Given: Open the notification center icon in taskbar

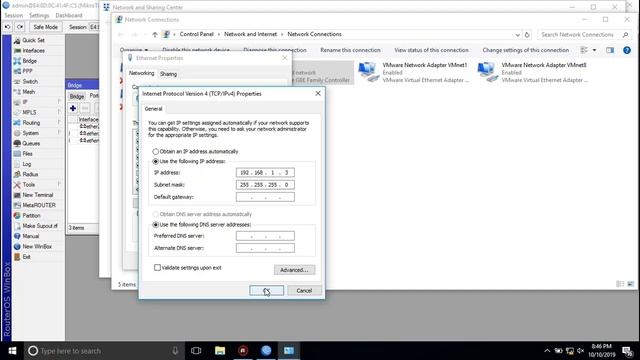Looking at the screenshot, I should (627, 351).
